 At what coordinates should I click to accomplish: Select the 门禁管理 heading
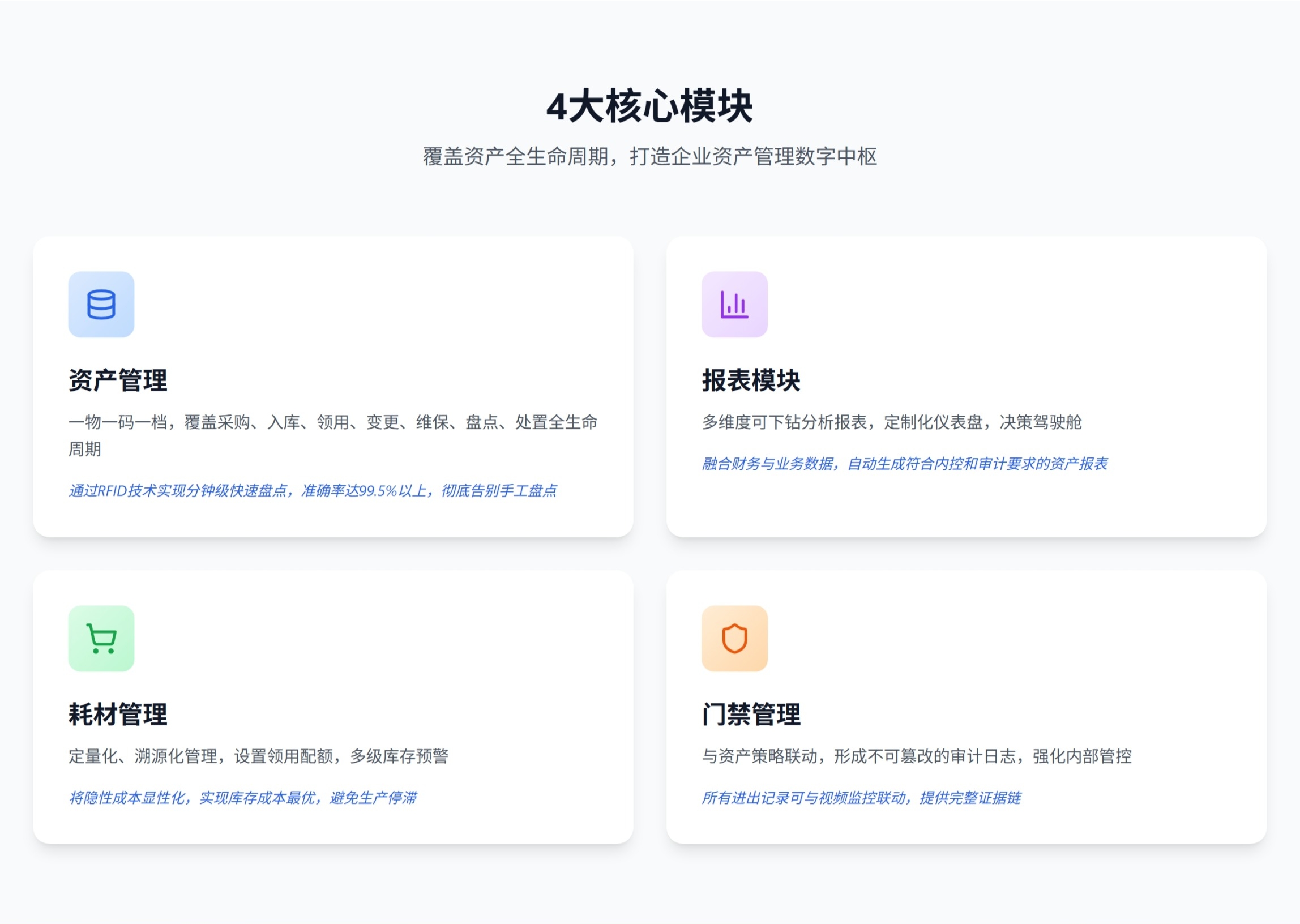751,714
